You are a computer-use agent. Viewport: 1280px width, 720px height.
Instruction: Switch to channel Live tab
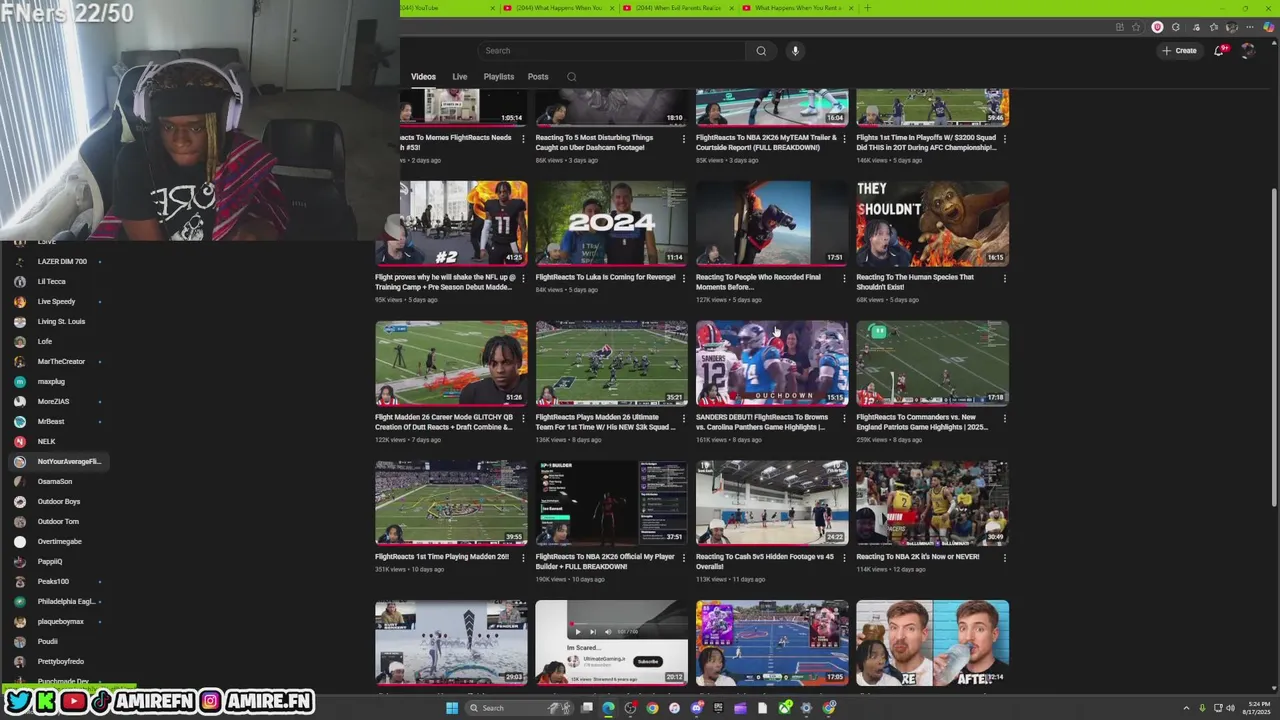pyautogui.click(x=459, y=77)
